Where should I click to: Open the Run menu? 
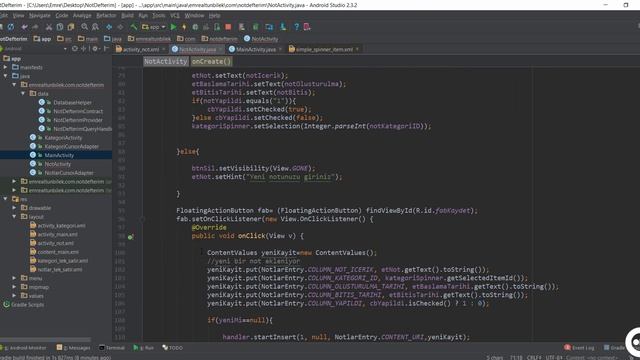point(143,16)
